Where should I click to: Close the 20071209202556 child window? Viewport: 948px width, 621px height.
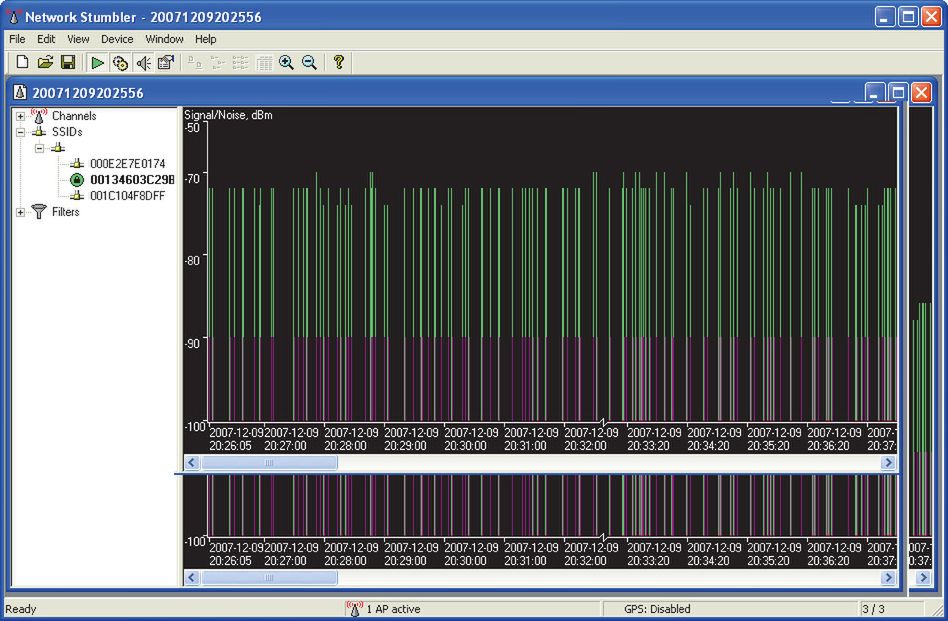click(921, 93)
